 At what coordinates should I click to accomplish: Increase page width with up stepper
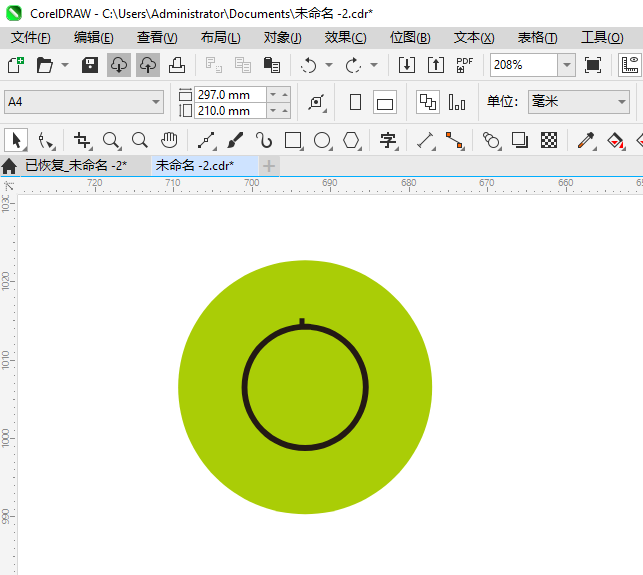[285, 95]
